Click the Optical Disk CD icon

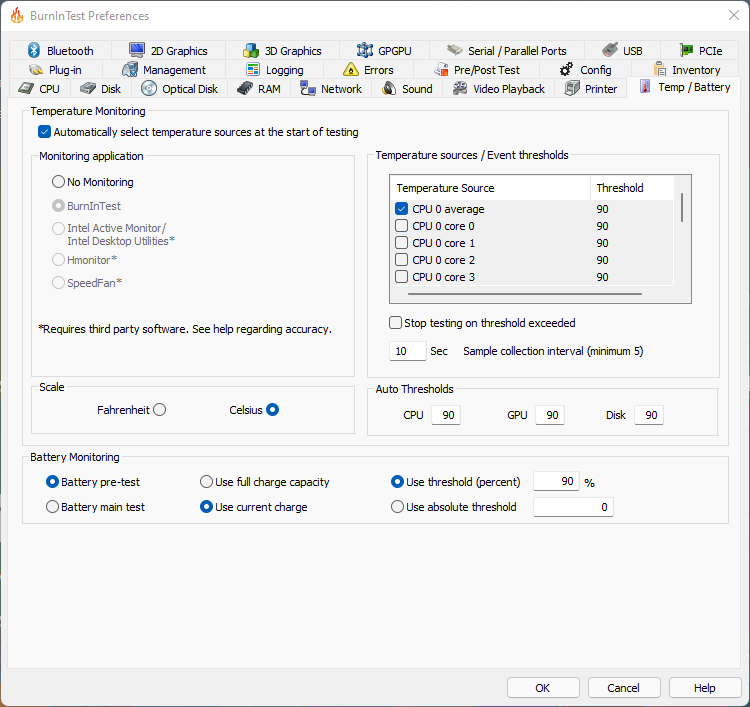(149, 88)
